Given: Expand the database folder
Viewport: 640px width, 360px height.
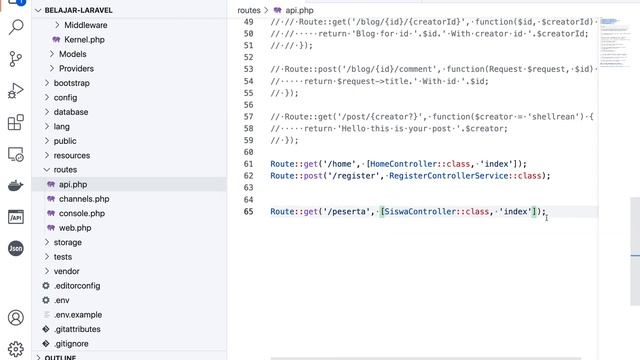Looking at the screenshot, I should point(47,112).
